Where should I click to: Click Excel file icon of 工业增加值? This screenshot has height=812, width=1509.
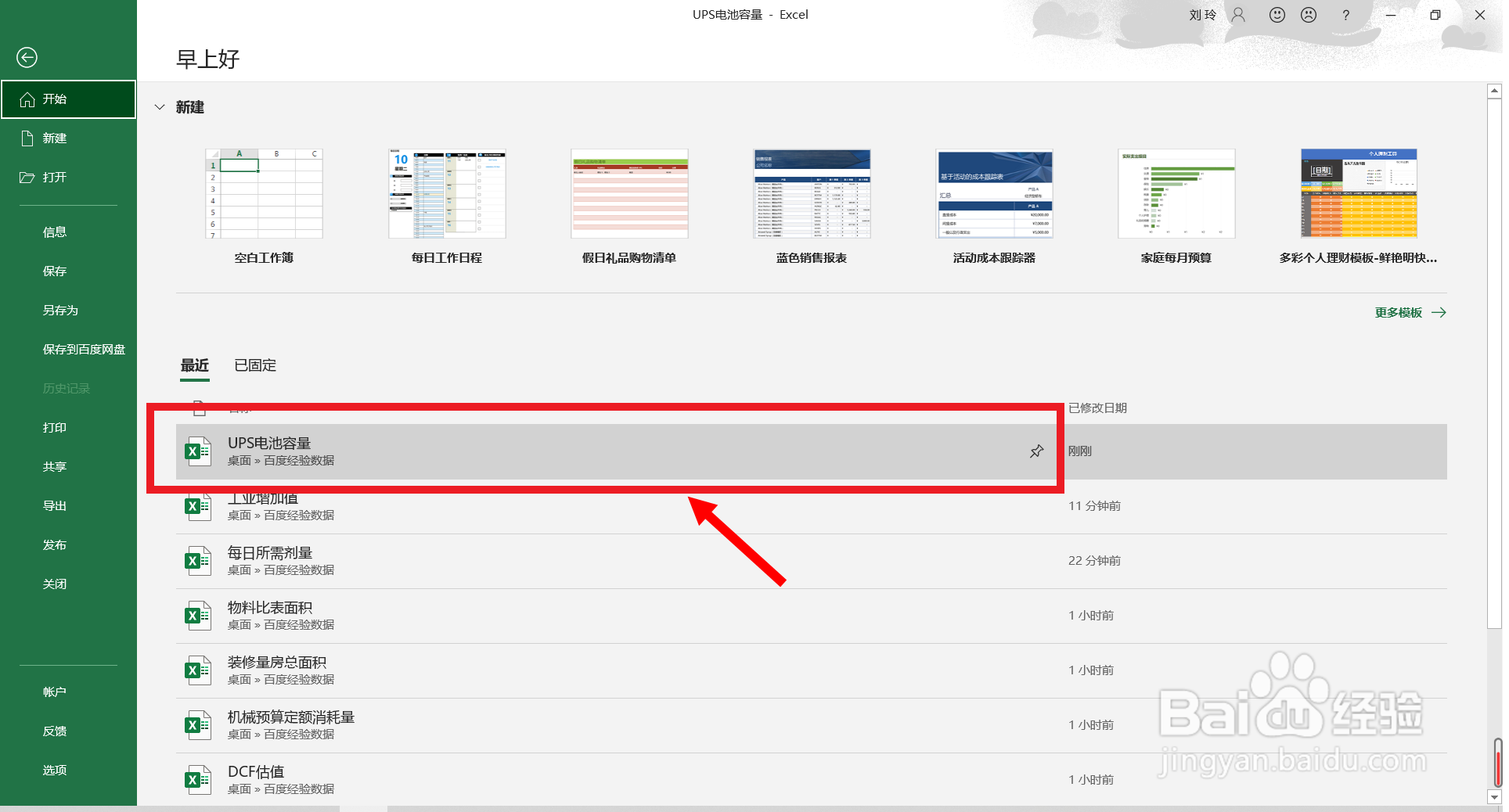click(x=198, y=507)
